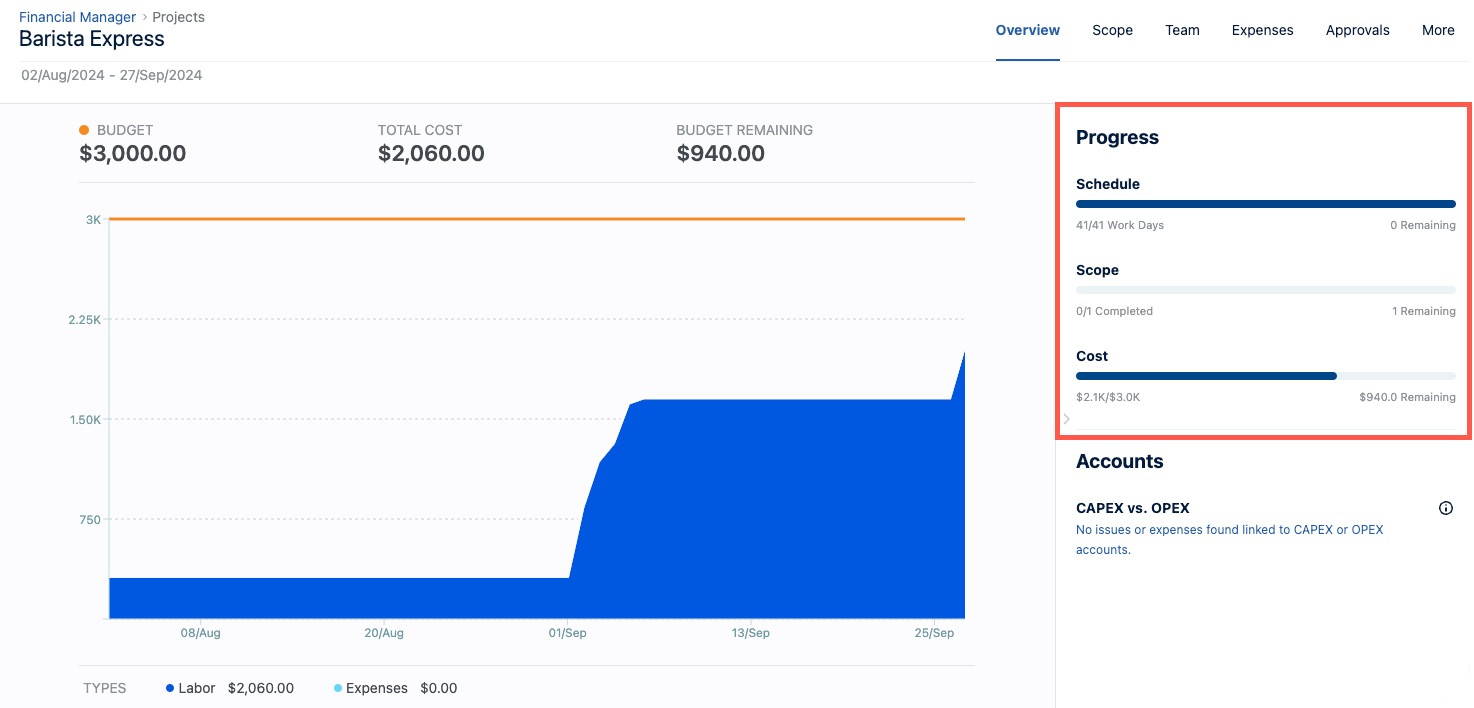Open the Approvals tab
Viewport: 1474px width, 708px height.
[1357, 30]
